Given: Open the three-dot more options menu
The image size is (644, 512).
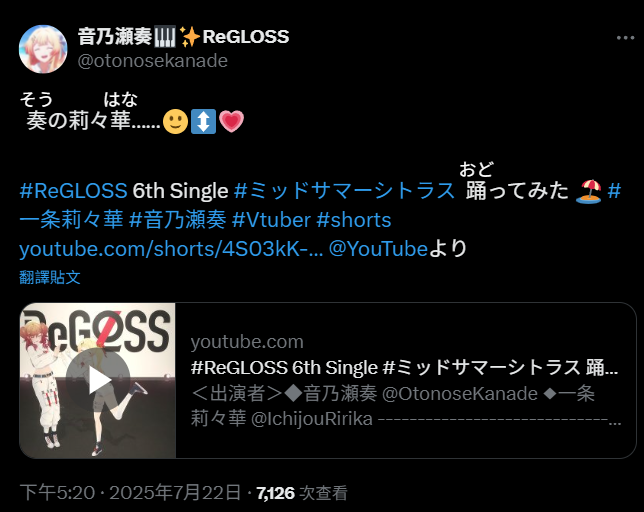Looking at the screenshot, I should 625,38.
